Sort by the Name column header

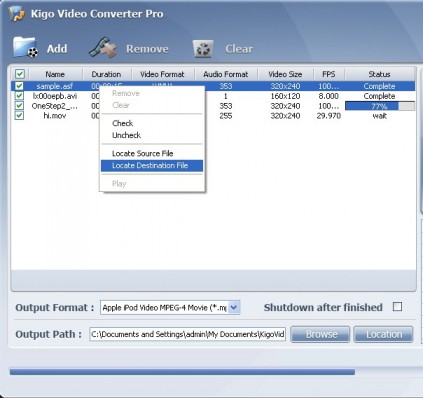coord(55,74)
